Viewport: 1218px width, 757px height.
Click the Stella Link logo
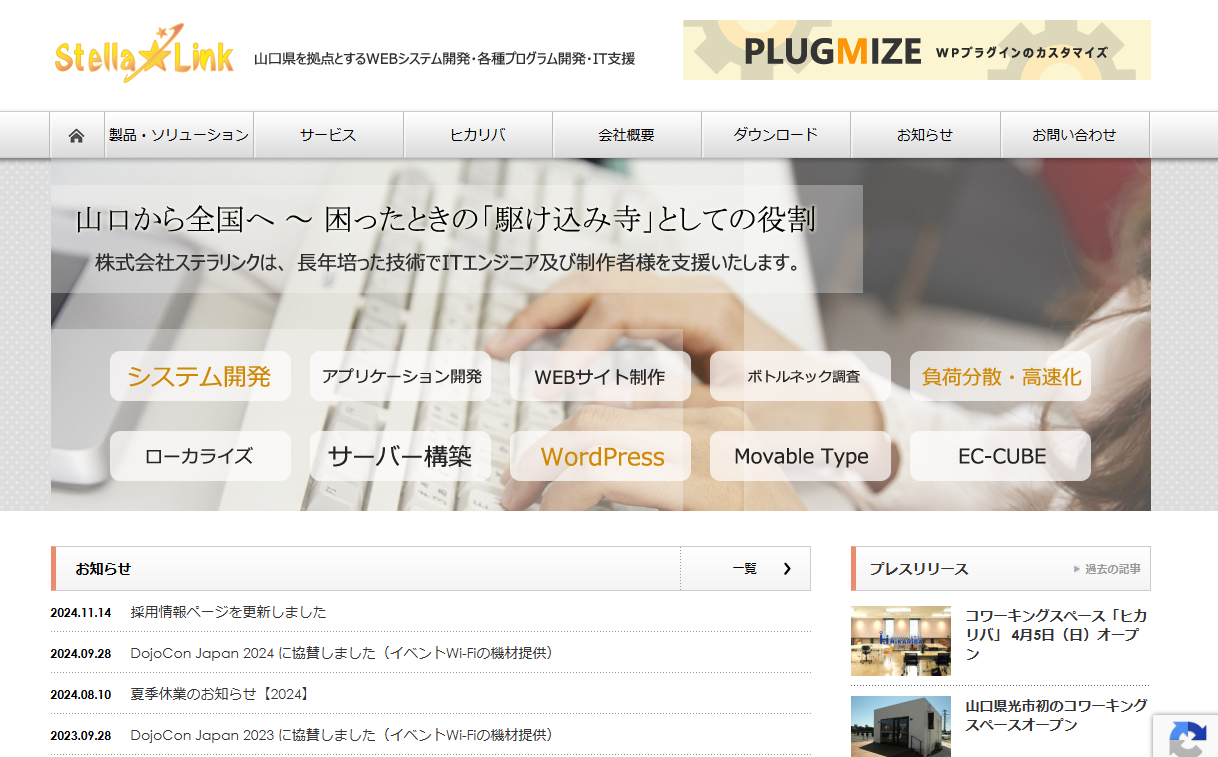click(x=144, y=55)
